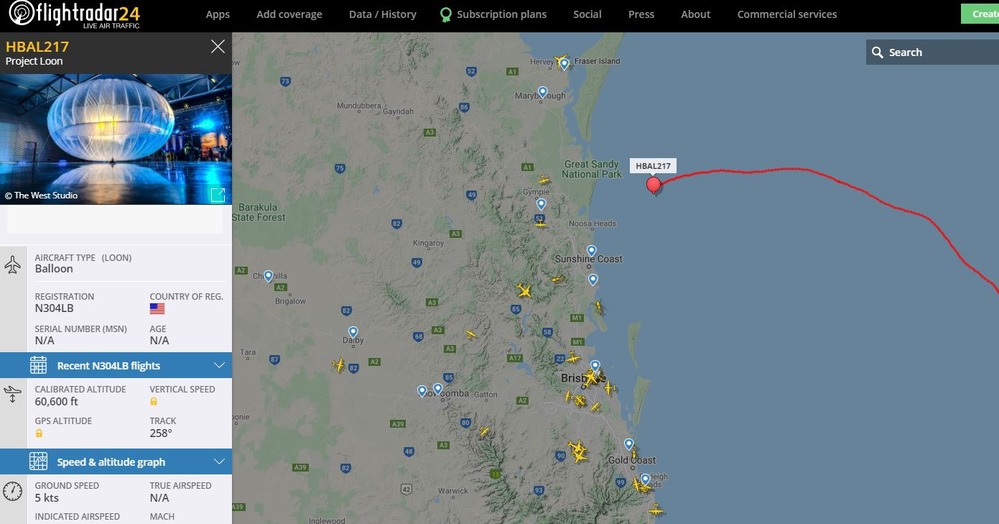Open the Data / History menu
The image size is (999, 524).
(x=382, y=14)
